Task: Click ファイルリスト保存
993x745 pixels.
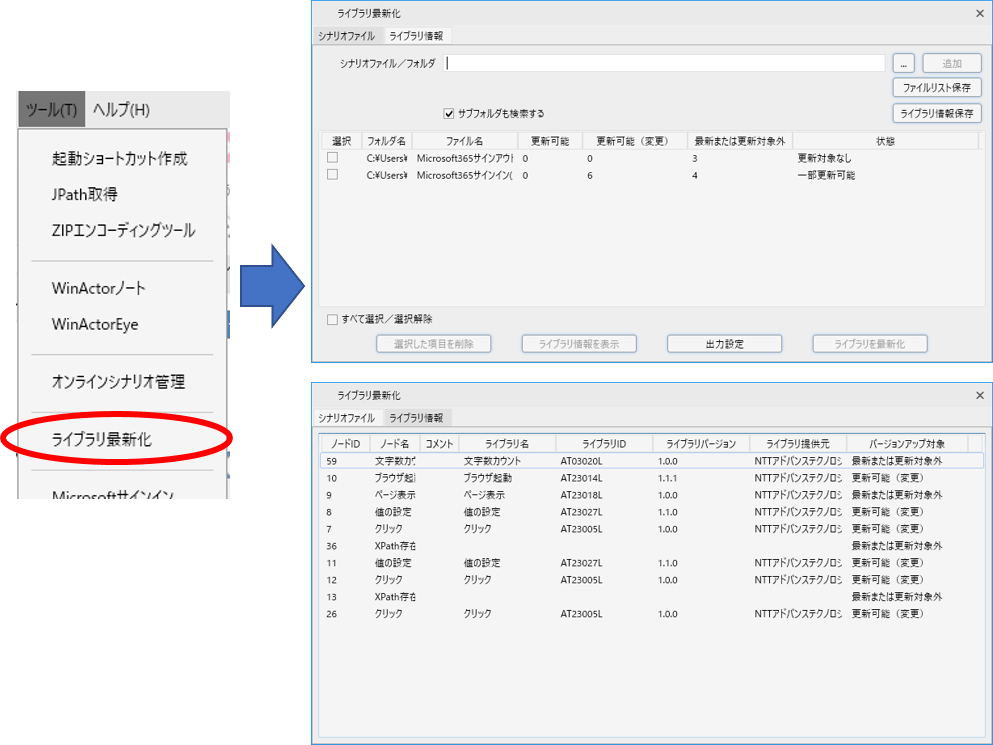Action: [937, 87]
